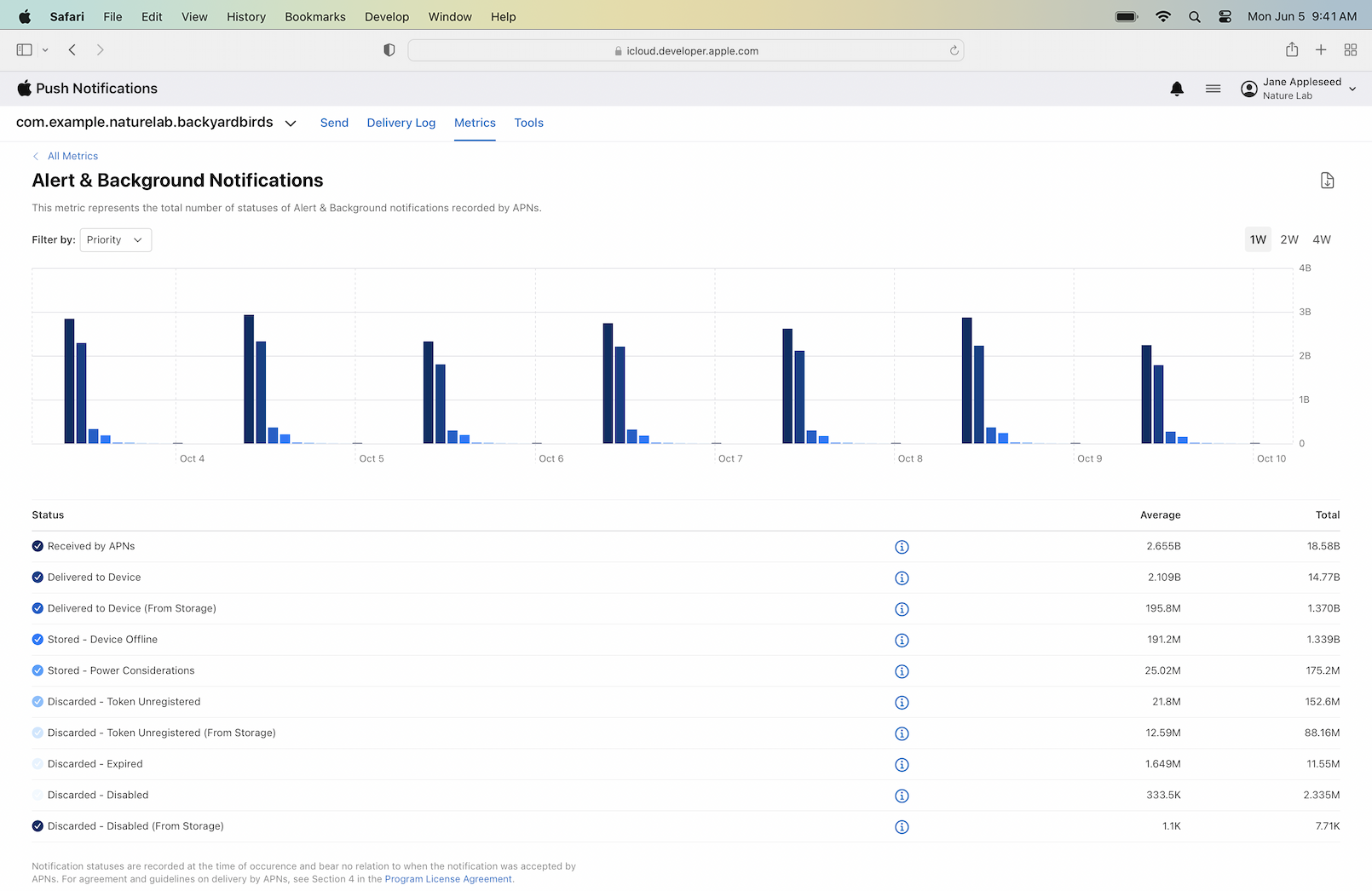Uncheck Delivered to Device status

tap(37, 578)
